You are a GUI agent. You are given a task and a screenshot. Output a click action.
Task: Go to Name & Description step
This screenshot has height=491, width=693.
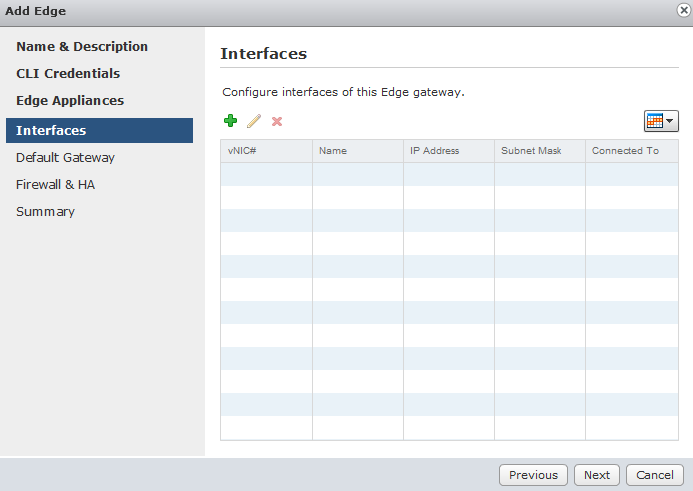tap(82, 47)
